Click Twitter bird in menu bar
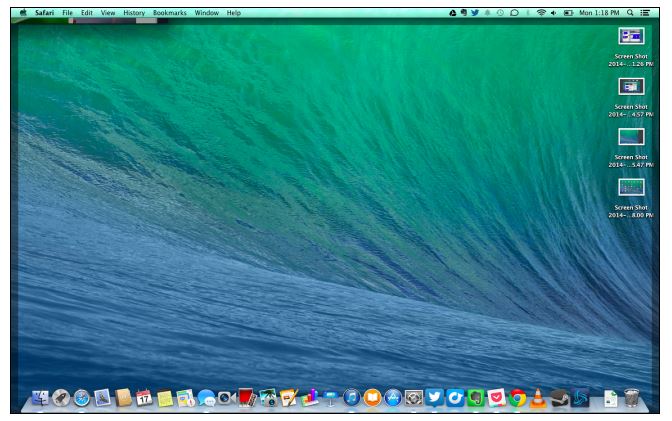 pos(475,13)
